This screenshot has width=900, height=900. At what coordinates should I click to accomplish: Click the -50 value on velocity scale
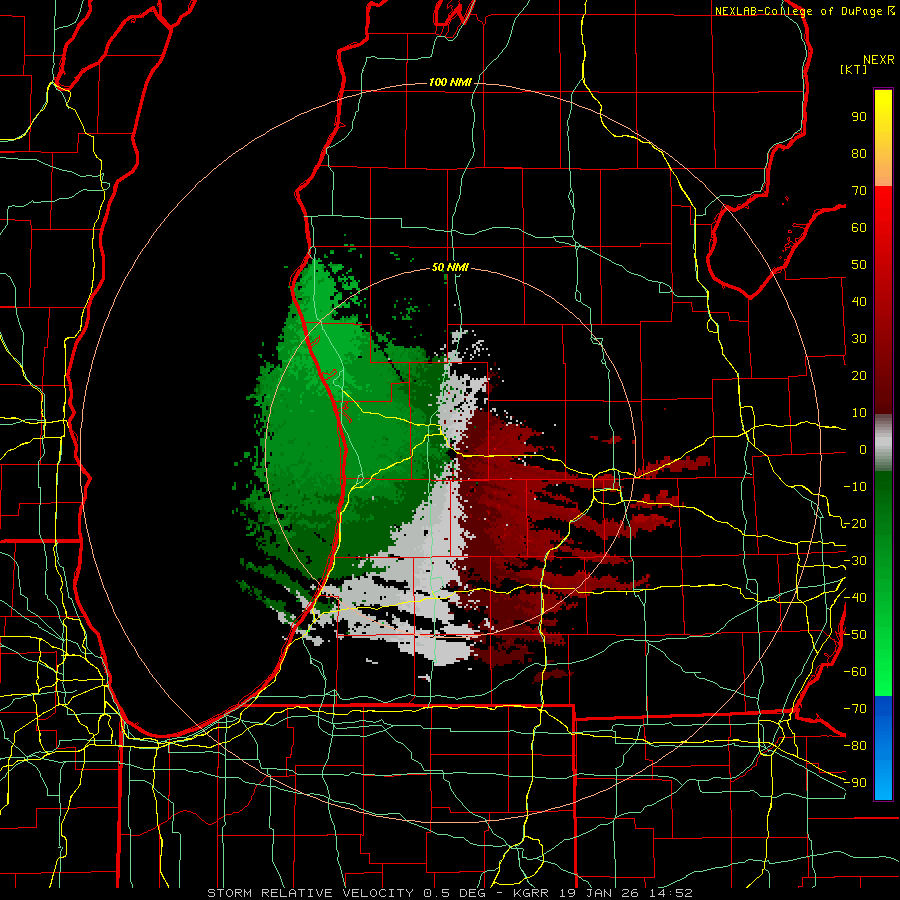click(855, 635)
